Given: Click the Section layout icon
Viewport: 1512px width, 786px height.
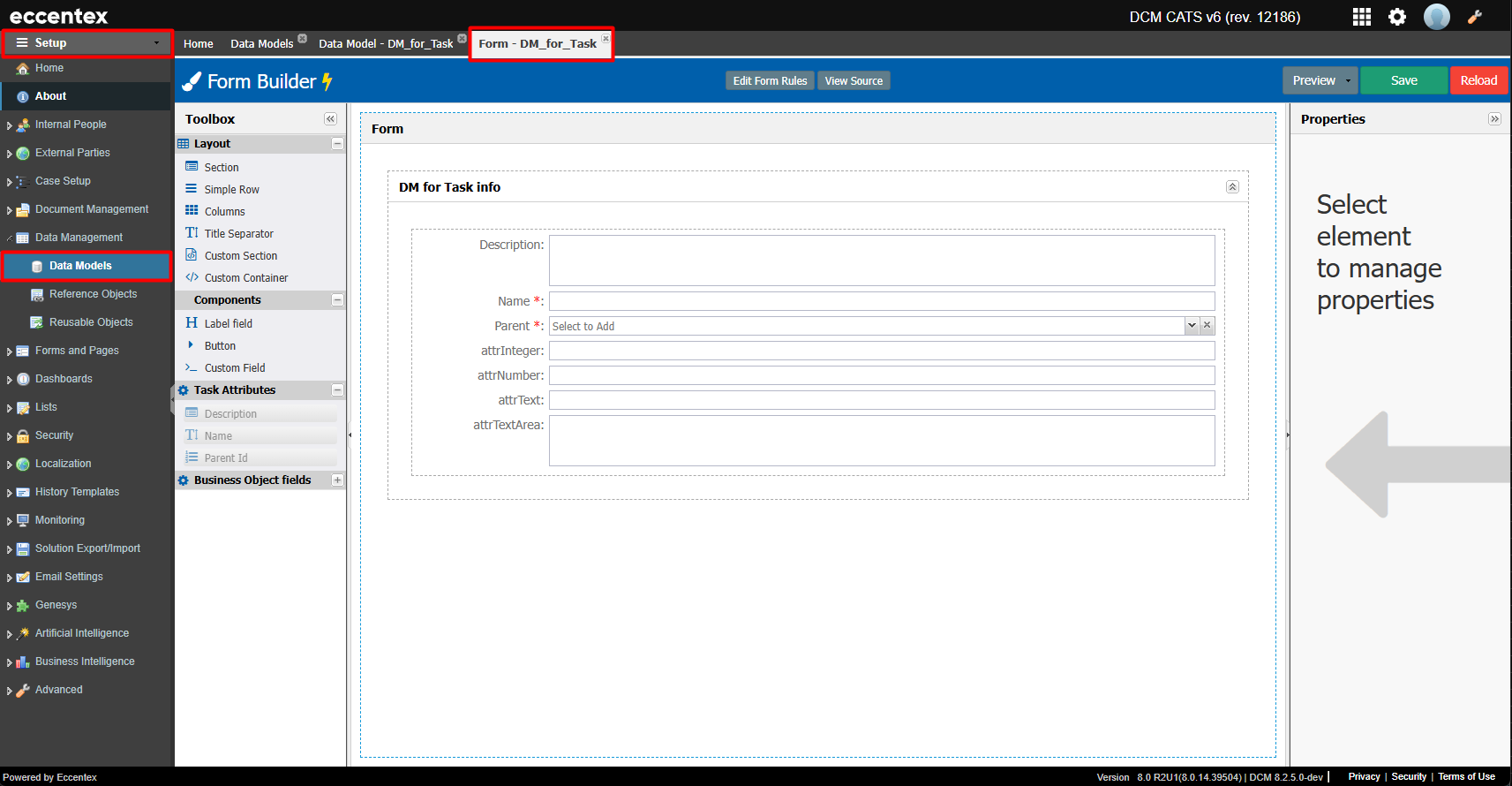Looking at the screenshot, I should click(x=192, y=167).
